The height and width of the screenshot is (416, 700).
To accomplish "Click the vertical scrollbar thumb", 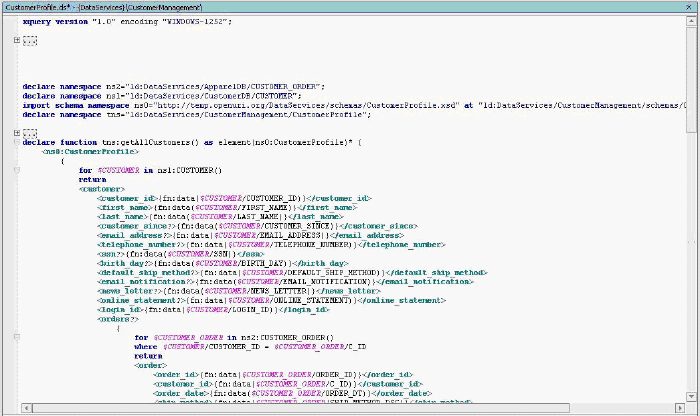I will [691, 79].
